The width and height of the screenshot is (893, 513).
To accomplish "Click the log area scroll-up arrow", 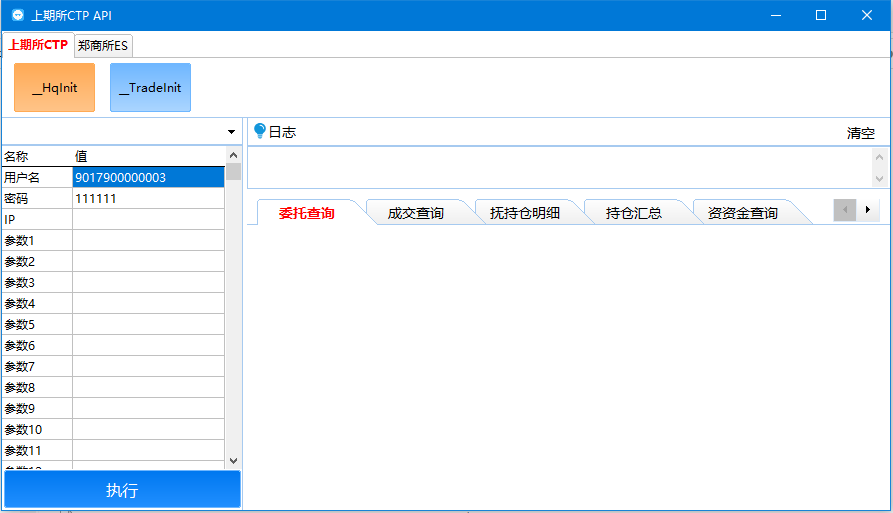I will point(879,157).
